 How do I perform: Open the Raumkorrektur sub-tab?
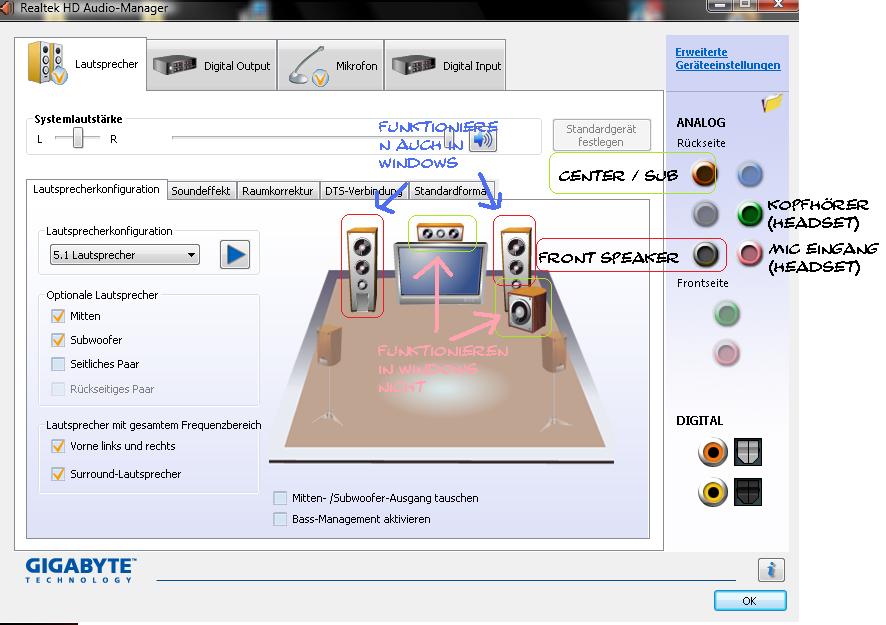click(x=277, y=191)
